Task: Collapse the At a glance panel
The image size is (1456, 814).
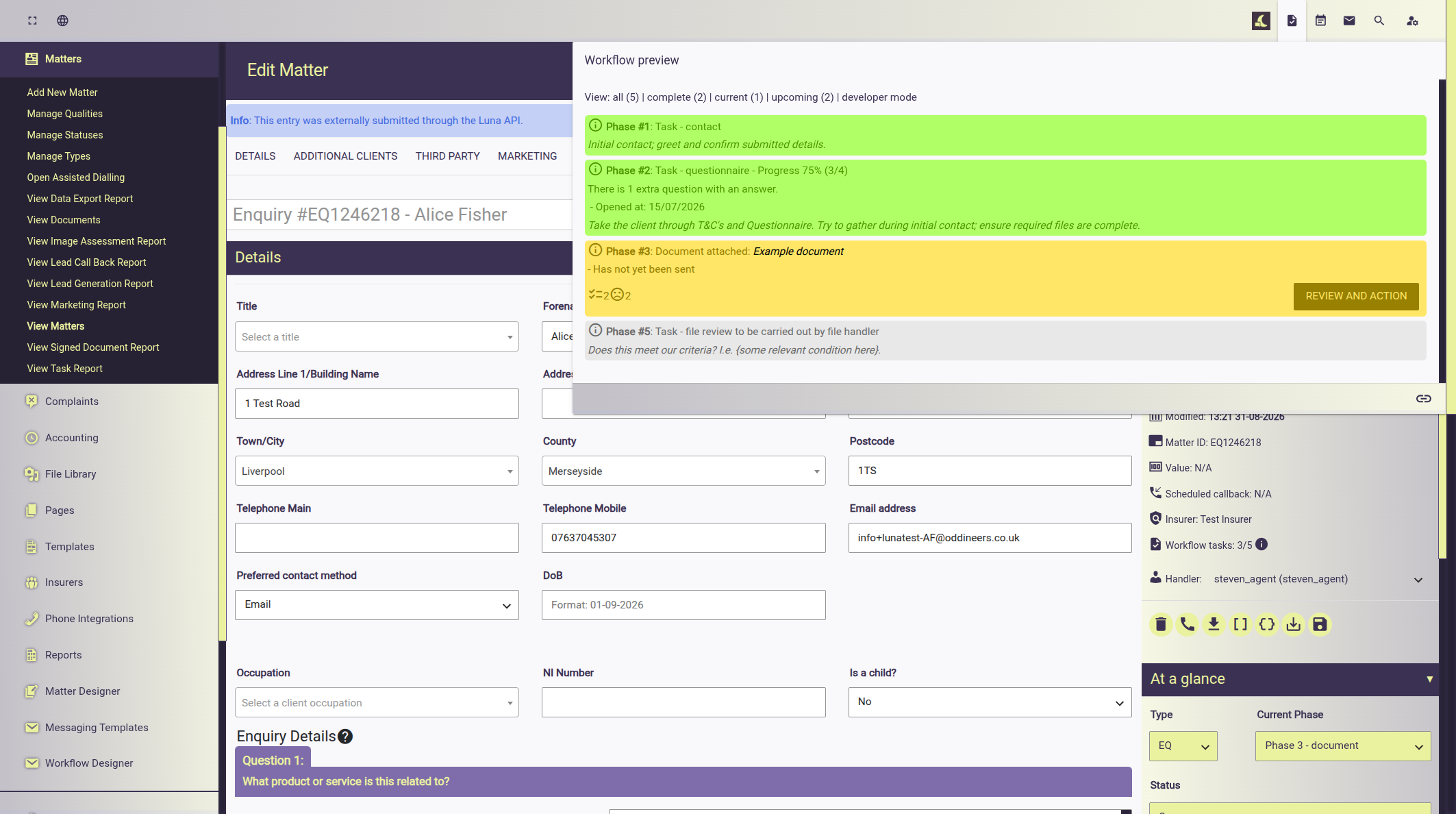Action: pos(1429,679)
